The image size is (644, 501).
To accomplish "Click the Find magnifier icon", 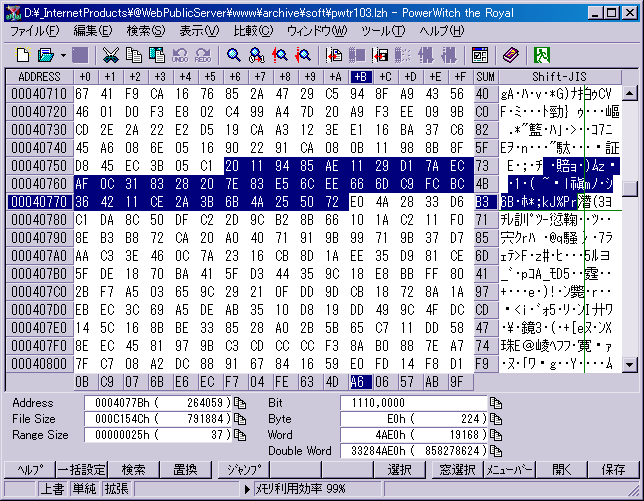I will coord(234,55).
